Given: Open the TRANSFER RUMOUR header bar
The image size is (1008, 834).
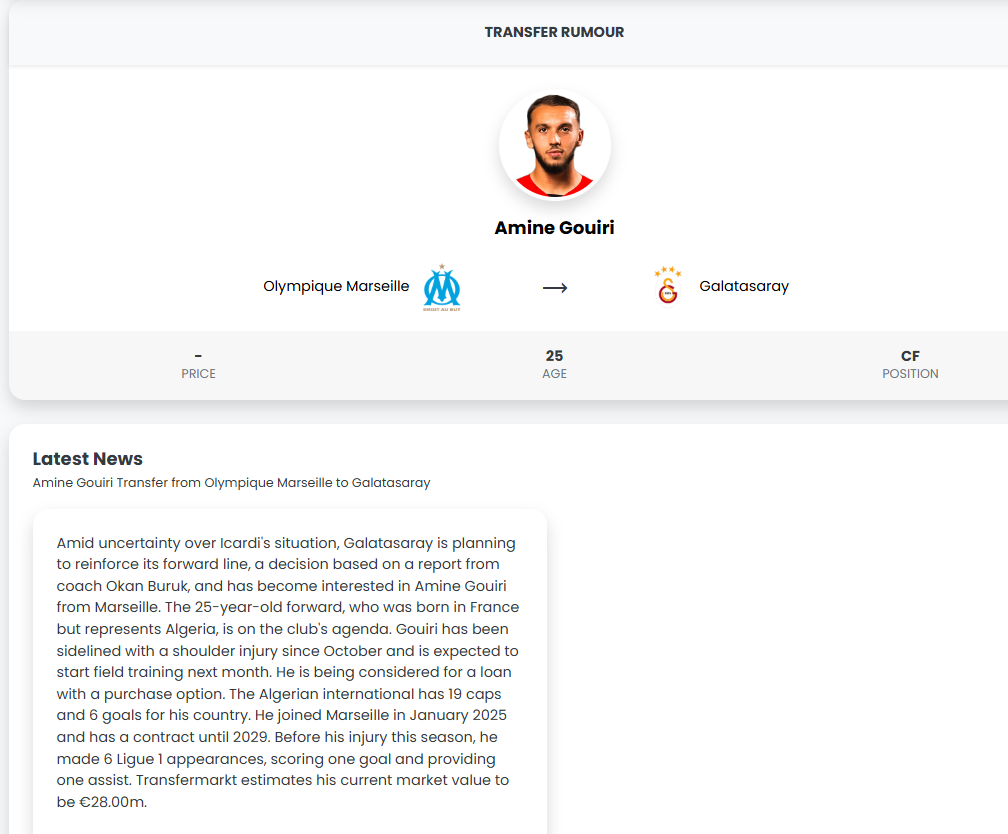Looking at the screenshot, I should pyautogui.click(x=554, y=32).
